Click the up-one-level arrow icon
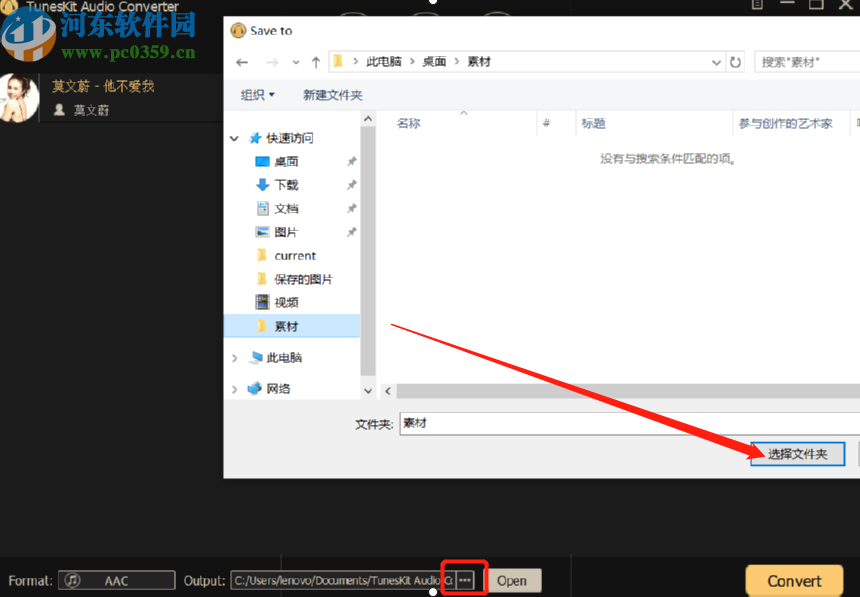 click(316, 61)
